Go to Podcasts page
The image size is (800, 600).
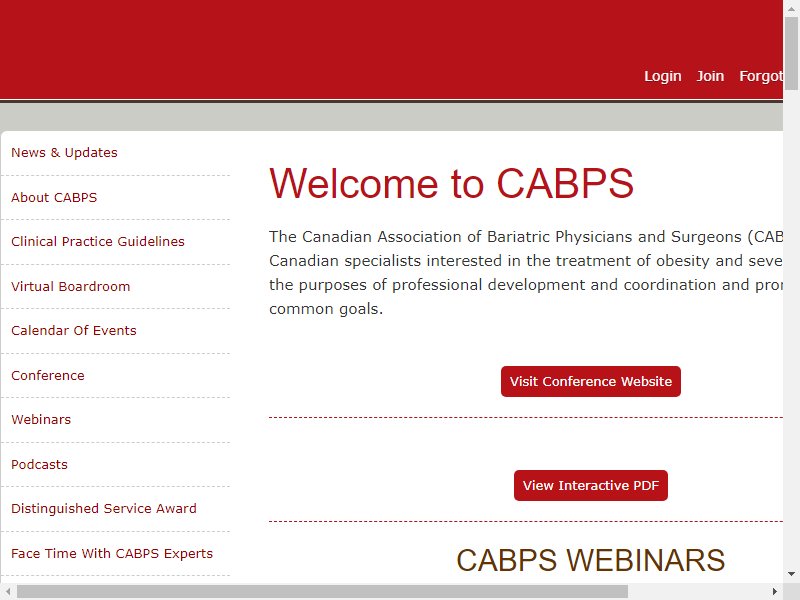(39, 464)
